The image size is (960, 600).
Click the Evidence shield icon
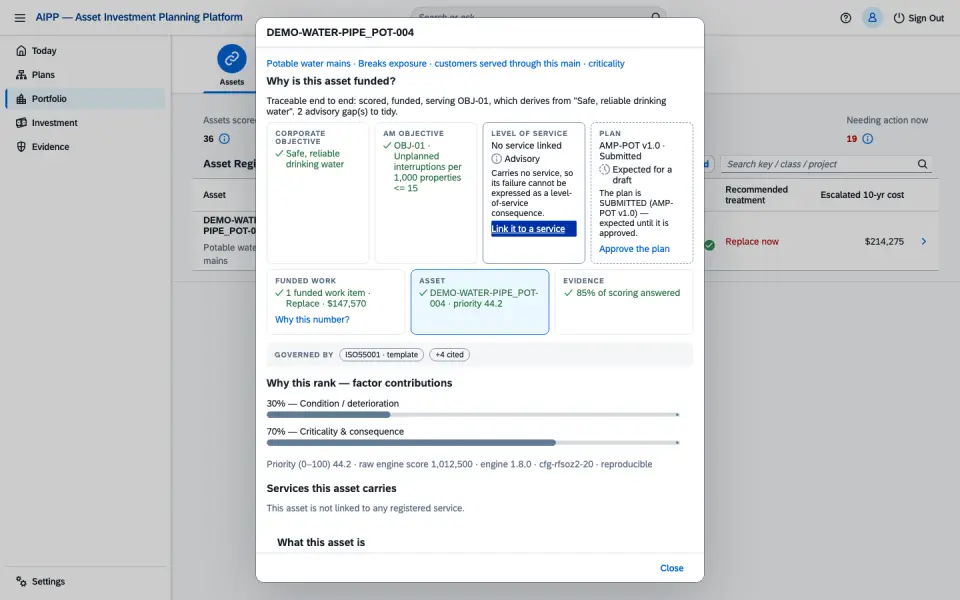(x=21, y=146)
